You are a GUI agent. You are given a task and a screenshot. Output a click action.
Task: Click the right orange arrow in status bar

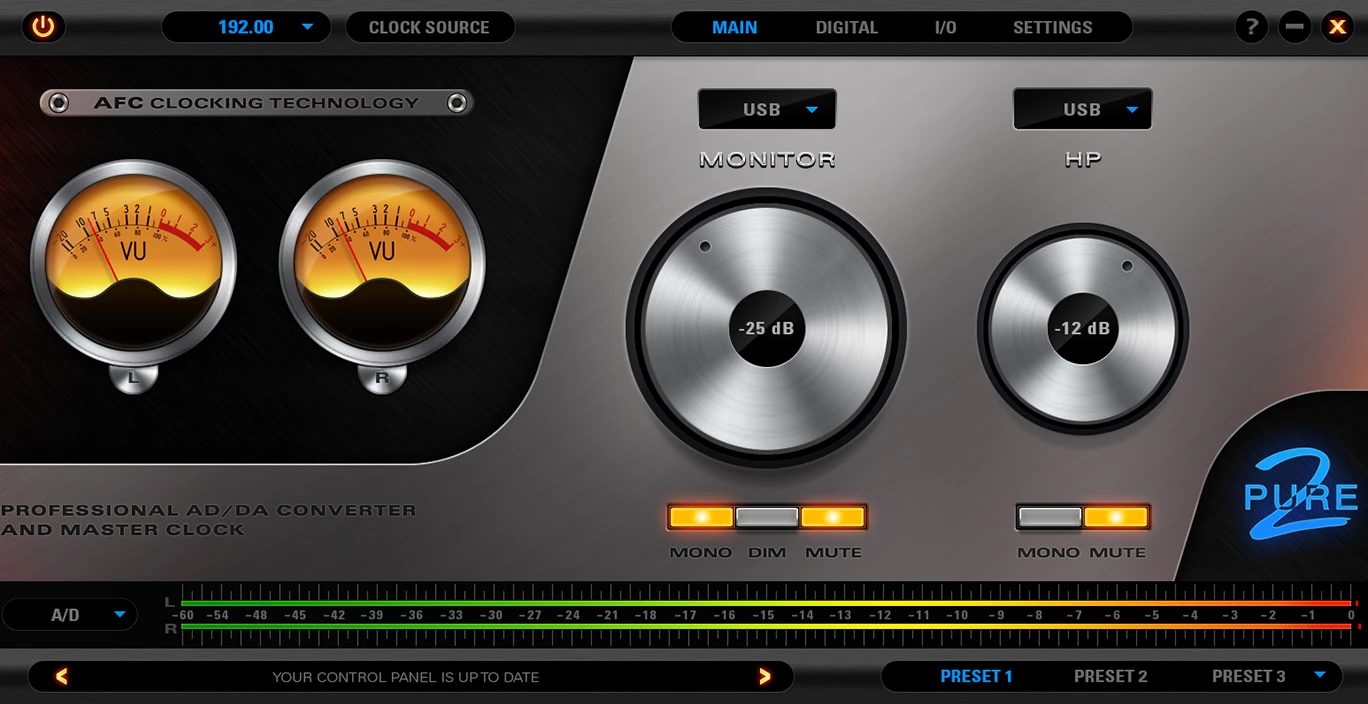tap(765, 677)
